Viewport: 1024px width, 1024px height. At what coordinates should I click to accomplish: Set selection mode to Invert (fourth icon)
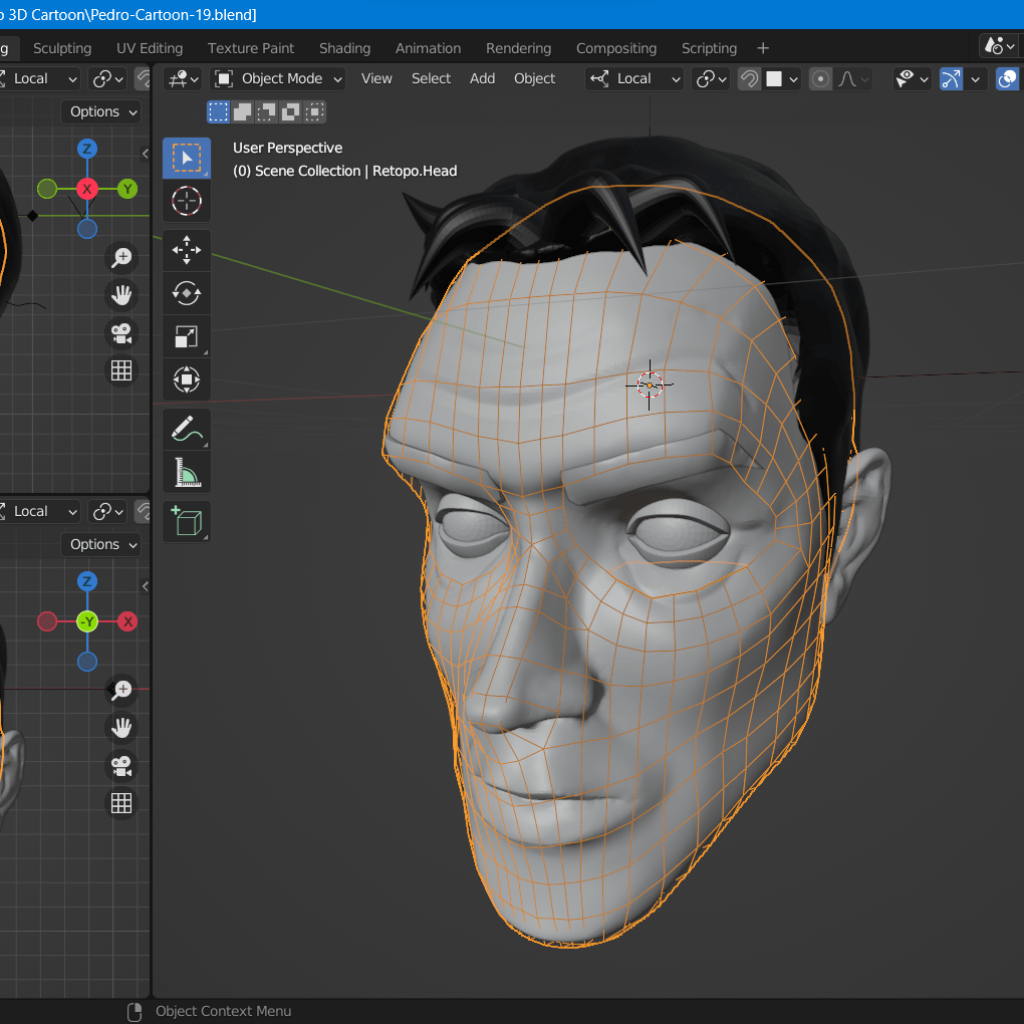(291, 112)
